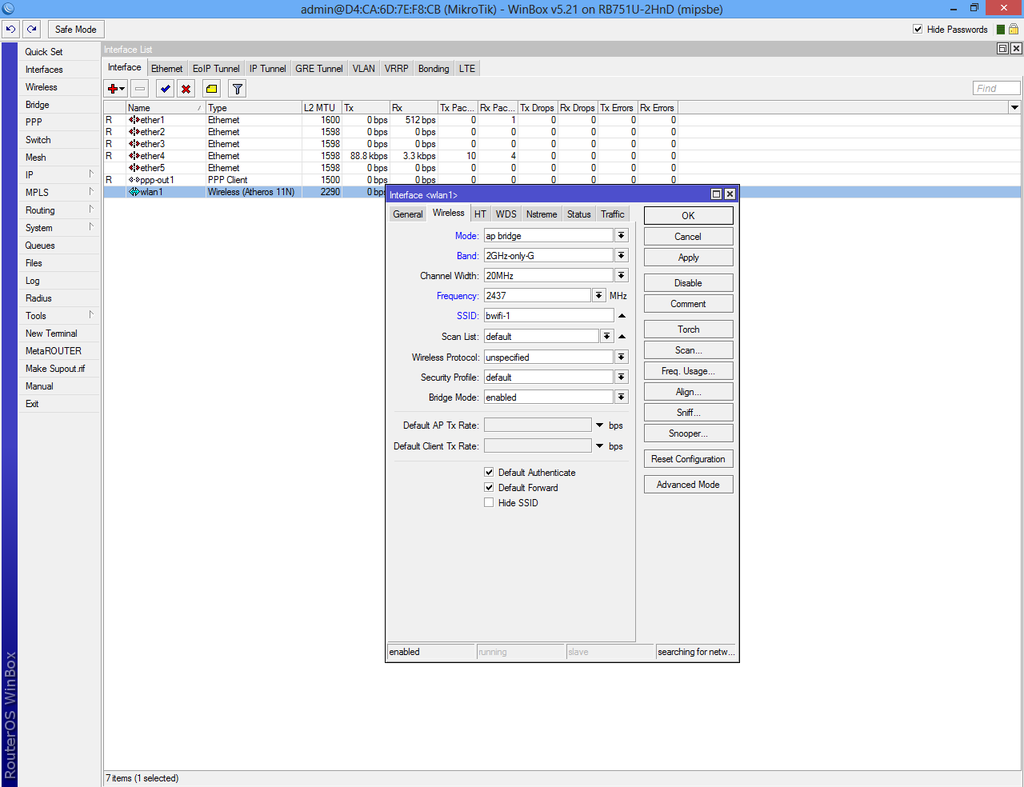Click the blue check Enable icon
The image size is (1024, 787).
coord(164,88)
